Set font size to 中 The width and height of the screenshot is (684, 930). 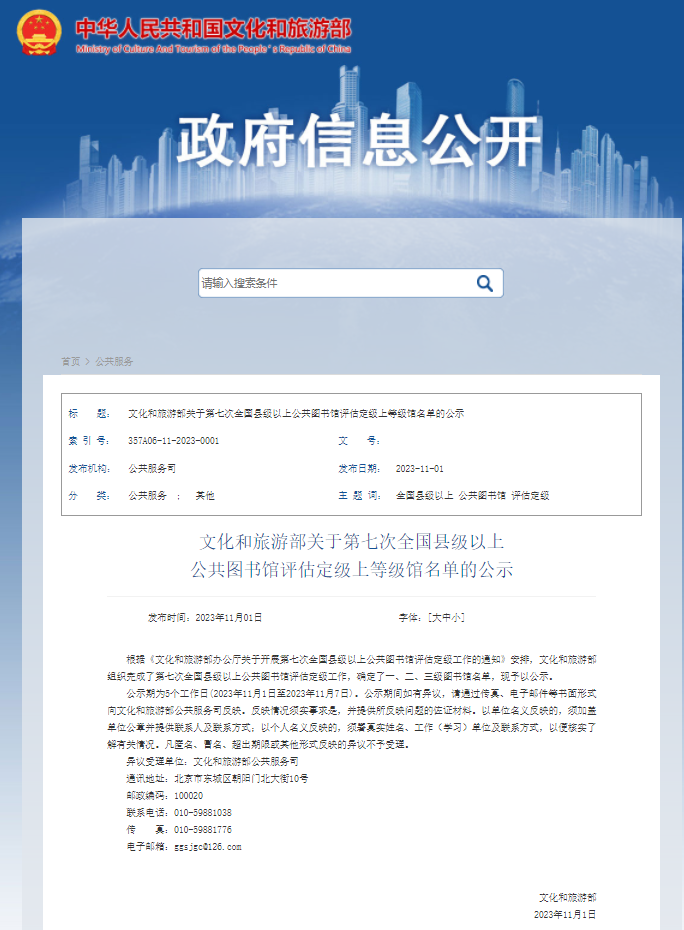tap(446, 617)
